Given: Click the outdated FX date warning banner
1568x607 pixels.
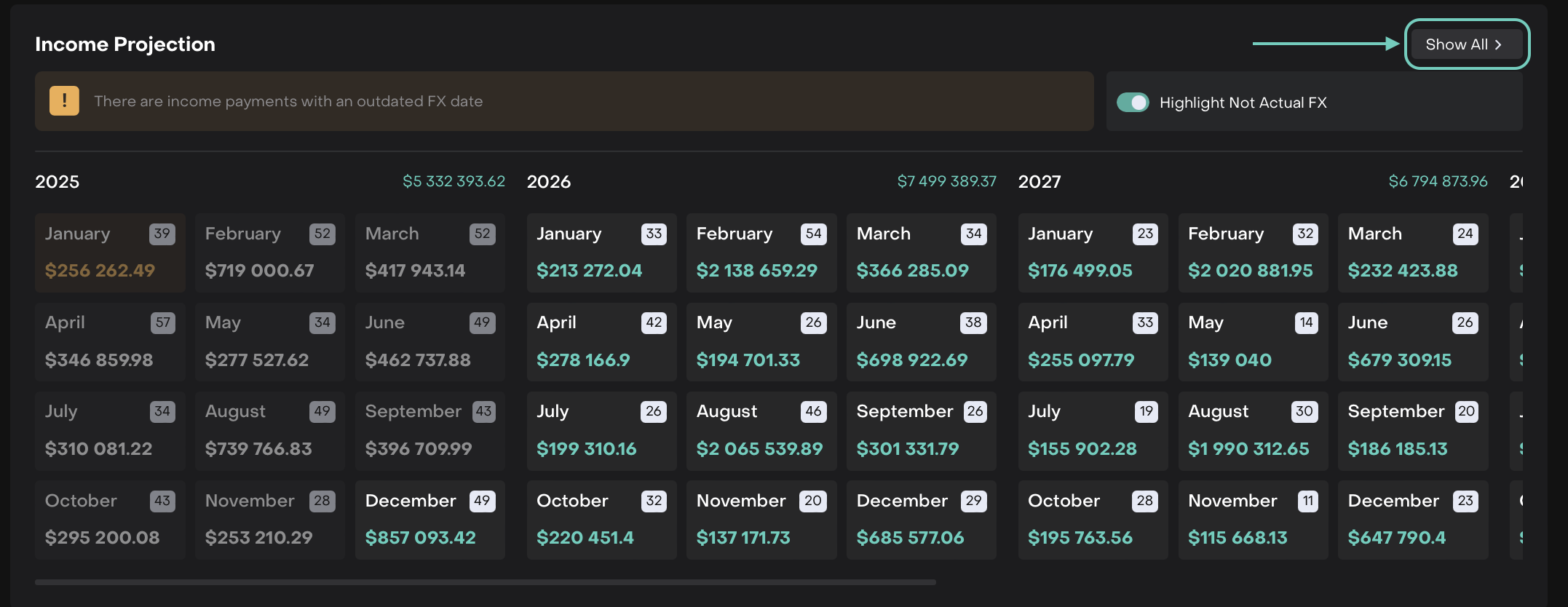Looking at the screenshot, I should [564, 101].
